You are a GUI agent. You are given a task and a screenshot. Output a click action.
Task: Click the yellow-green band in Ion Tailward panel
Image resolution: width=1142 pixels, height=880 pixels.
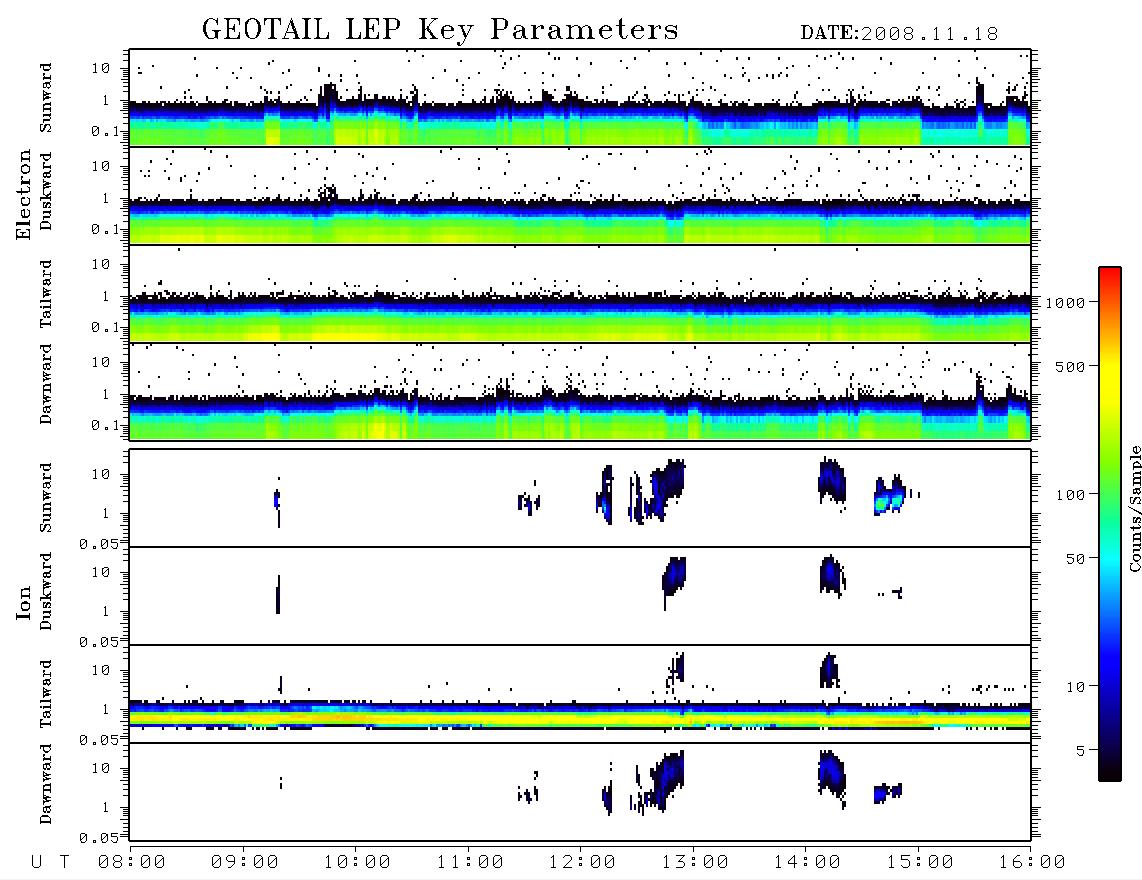580,719
